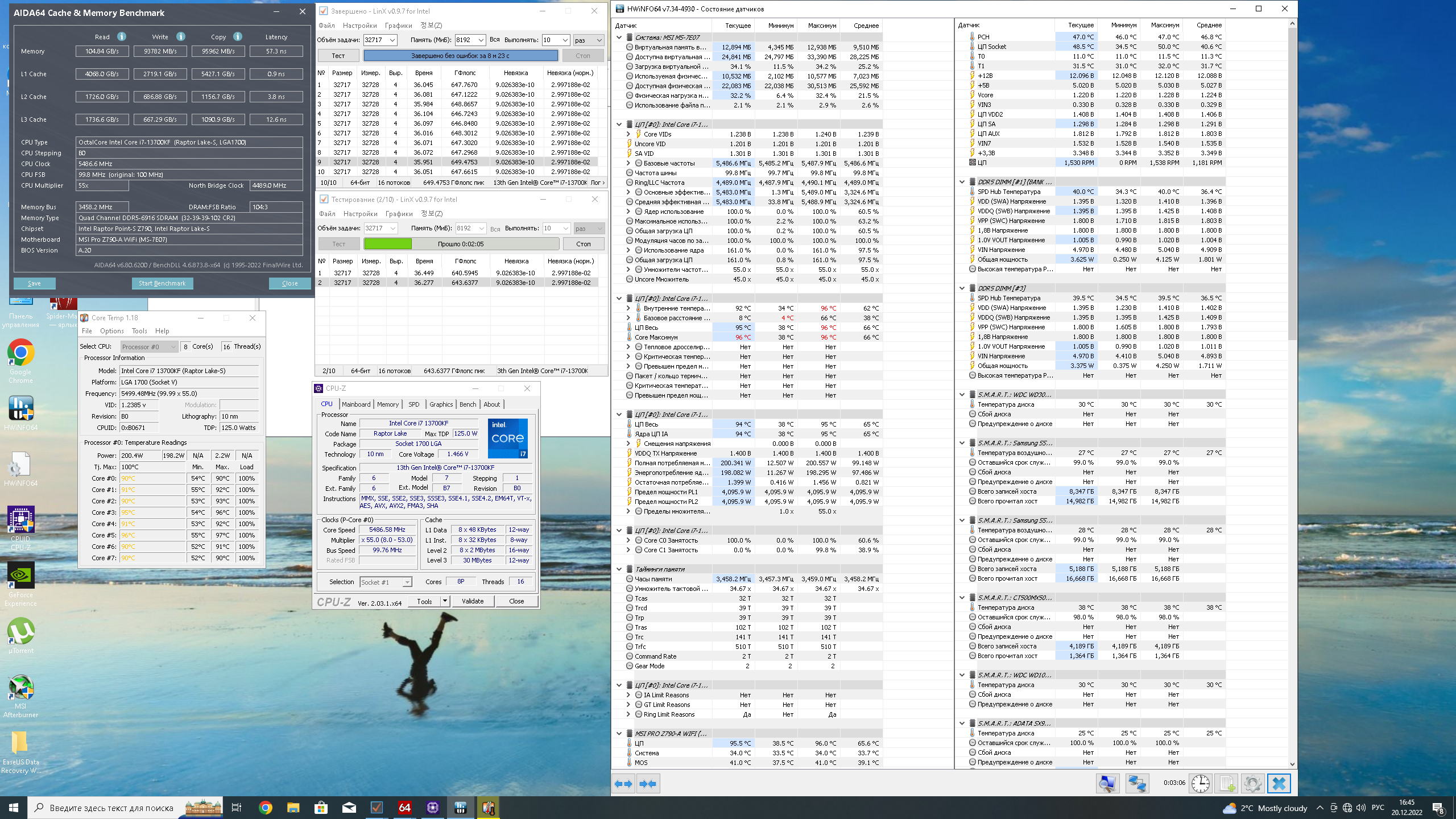
Task: Click HWiNFO expand columns arrows icon
Action: 623,784
